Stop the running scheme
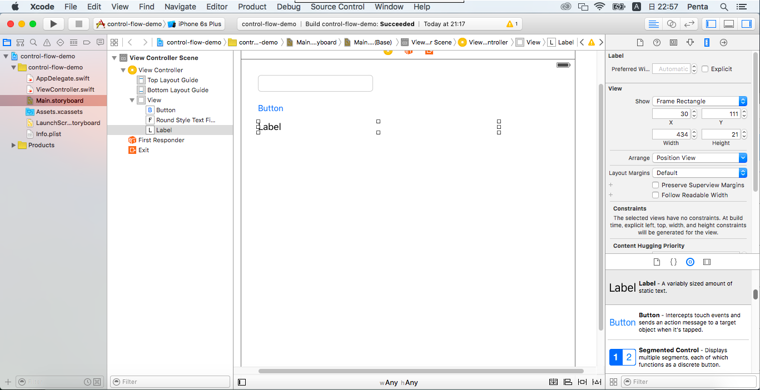760x390 pixels. click(x=79, y=24)
